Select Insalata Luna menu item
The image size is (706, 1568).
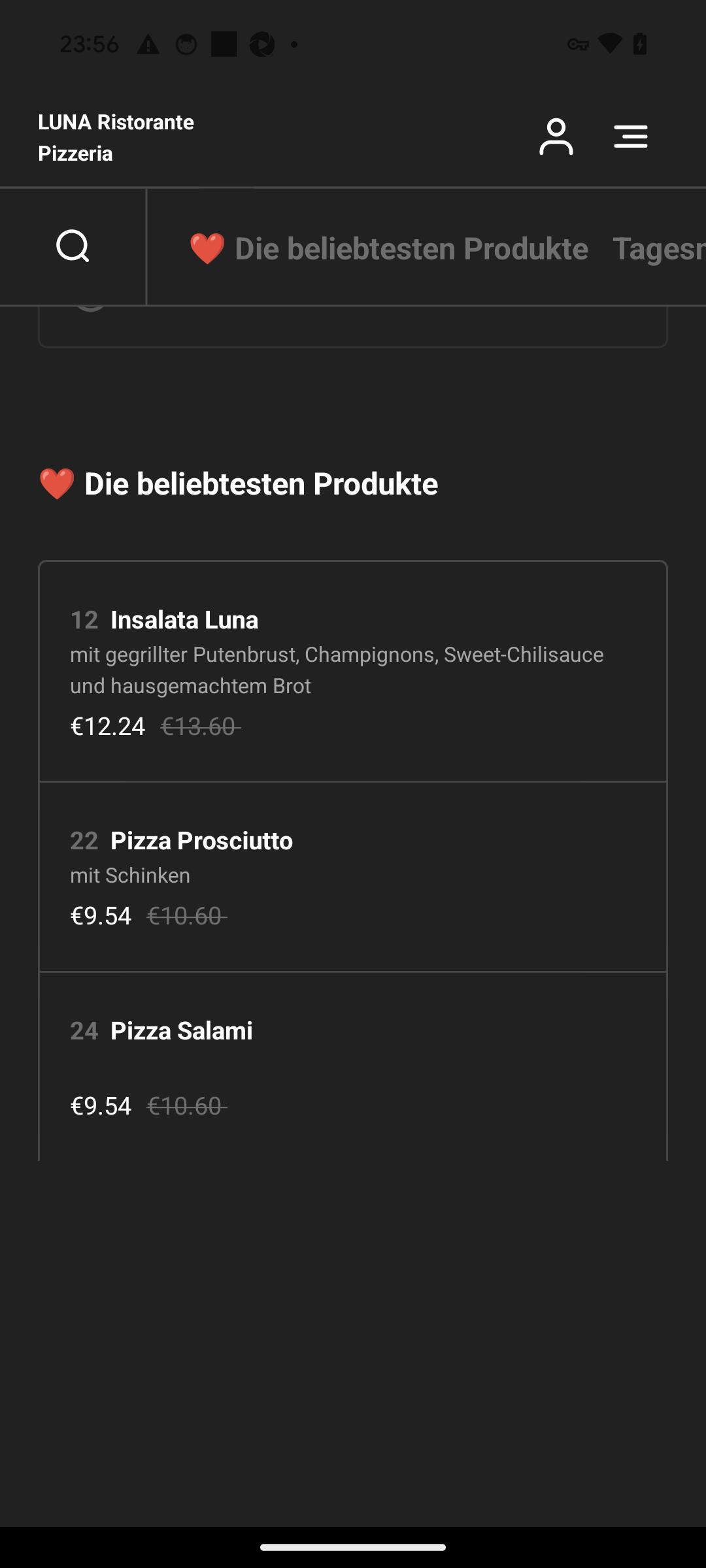[x=353, y=672]
